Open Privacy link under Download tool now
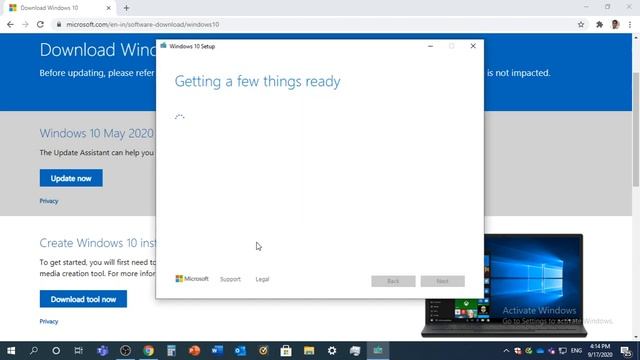The width and height of the screenshot is (640, 360). click(49, 321)
